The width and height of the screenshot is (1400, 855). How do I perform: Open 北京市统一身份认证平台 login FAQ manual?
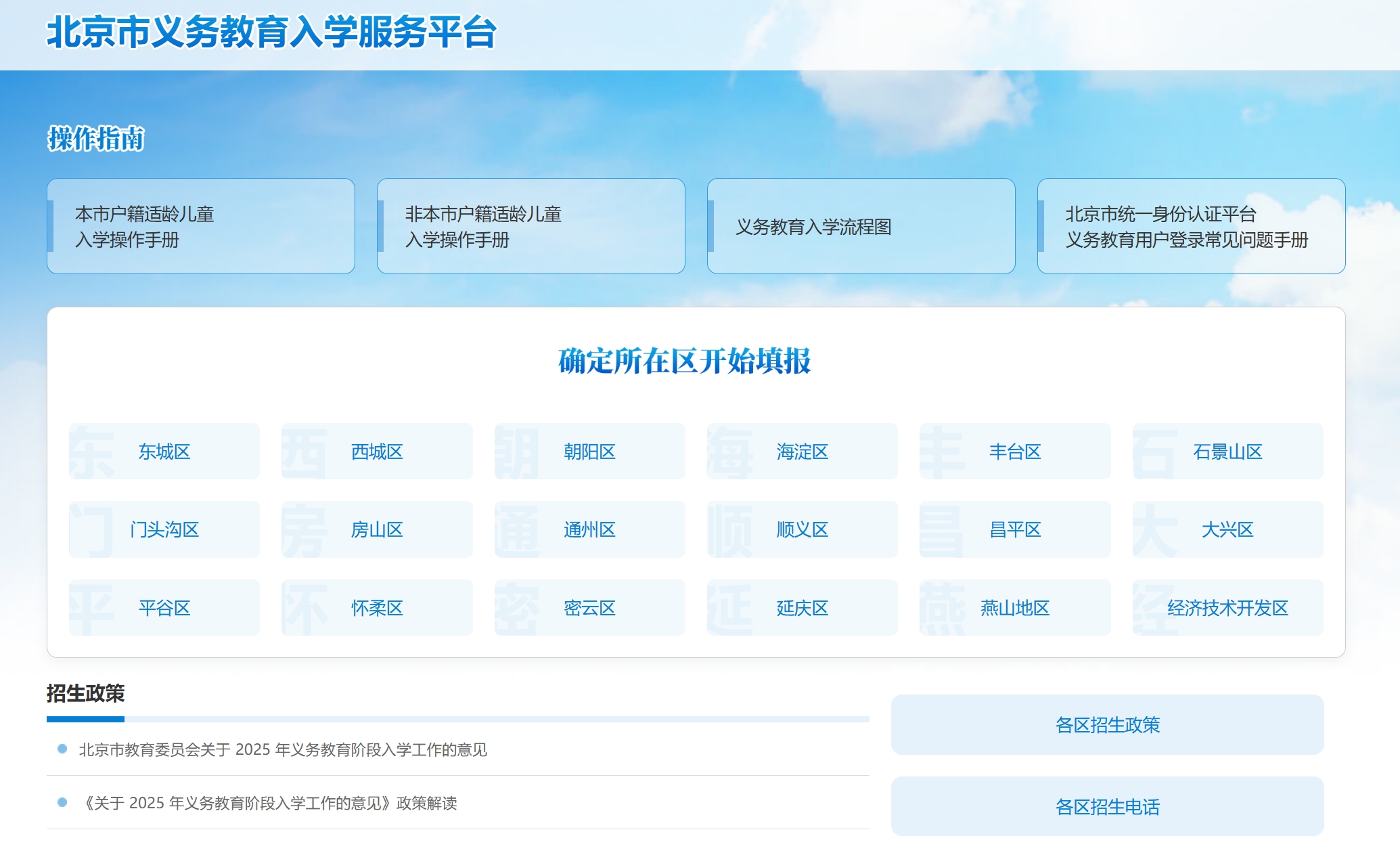tap(1191, 226)
